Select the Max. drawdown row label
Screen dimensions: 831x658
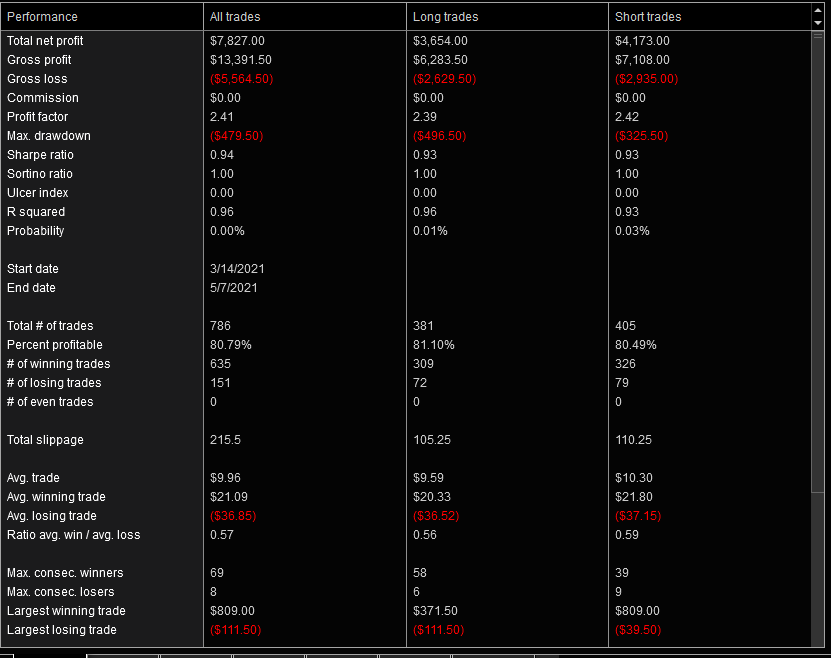click(x=48, y=136)
